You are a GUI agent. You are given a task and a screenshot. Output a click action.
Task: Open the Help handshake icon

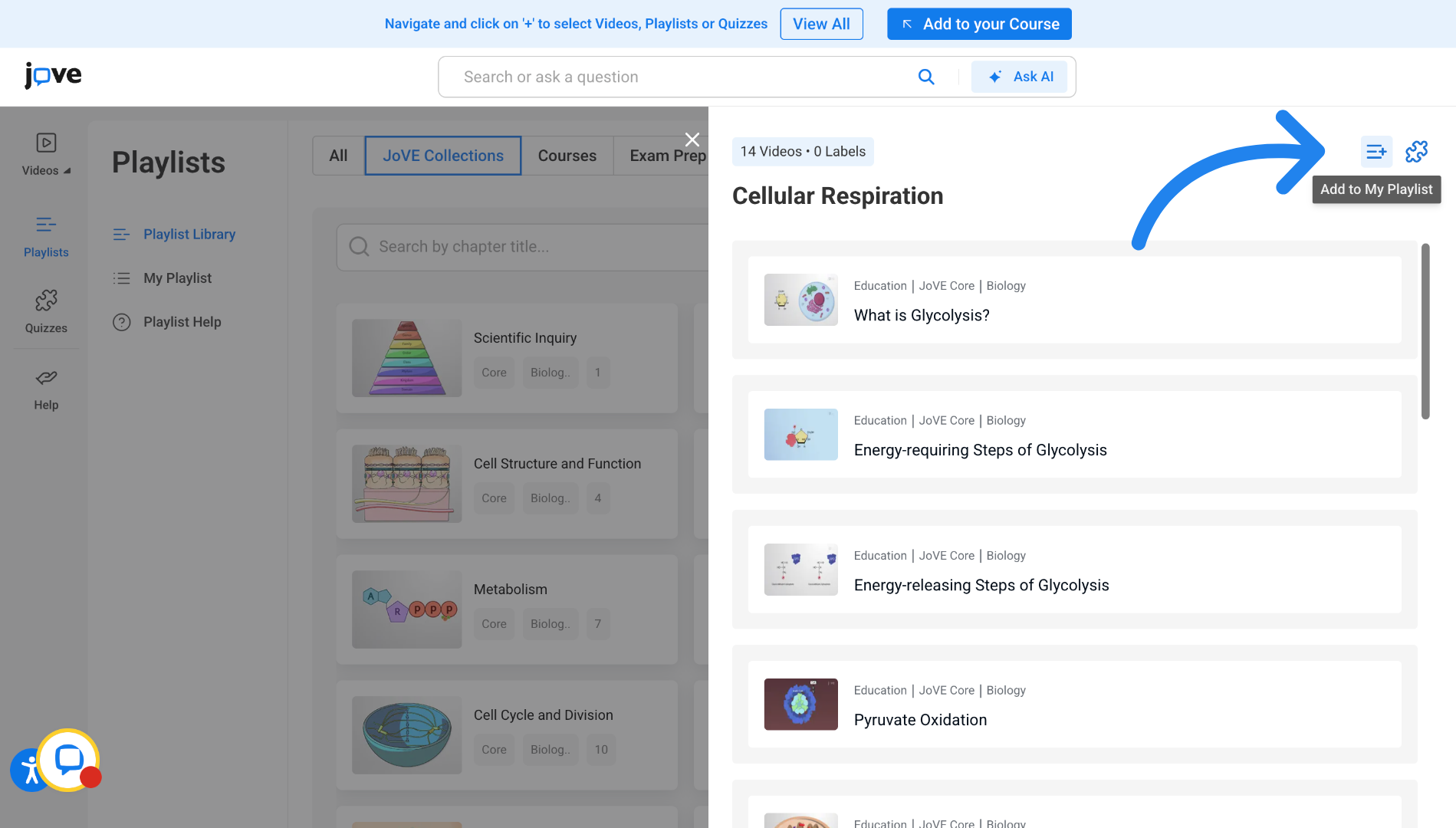(46, 377)
